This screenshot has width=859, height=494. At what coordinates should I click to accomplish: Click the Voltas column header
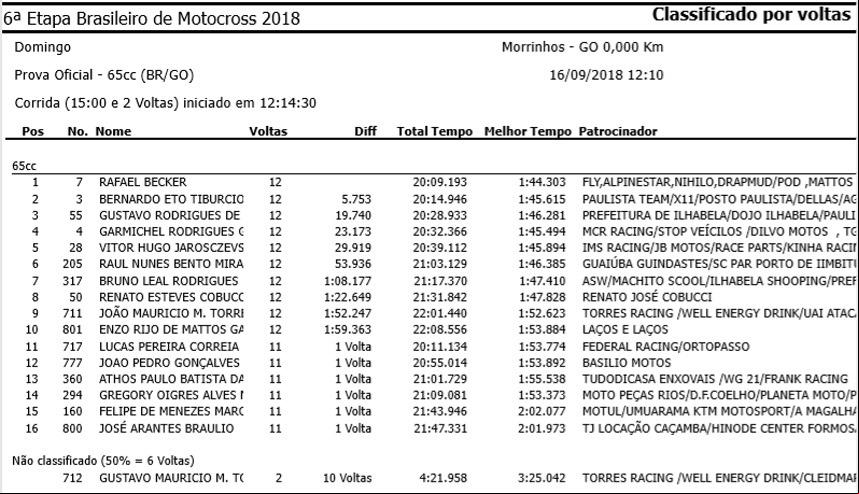click(x=268, y=131)
